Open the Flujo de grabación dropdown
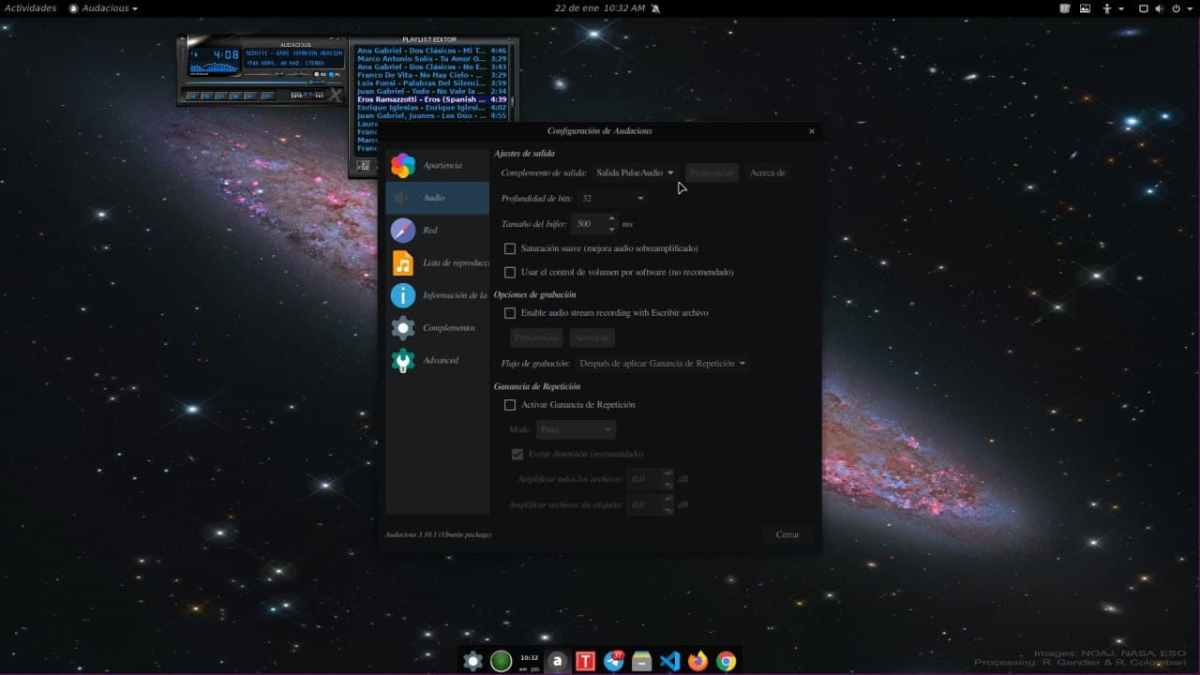 pyautogui.click(x=660, y=363)
